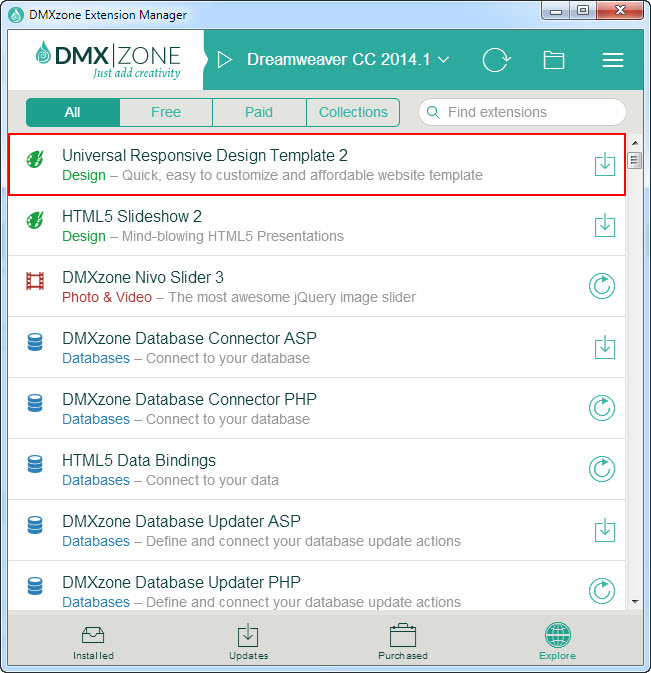Open the hamburger menu
The image size is (651, 673).
click(x=613, y=60)
